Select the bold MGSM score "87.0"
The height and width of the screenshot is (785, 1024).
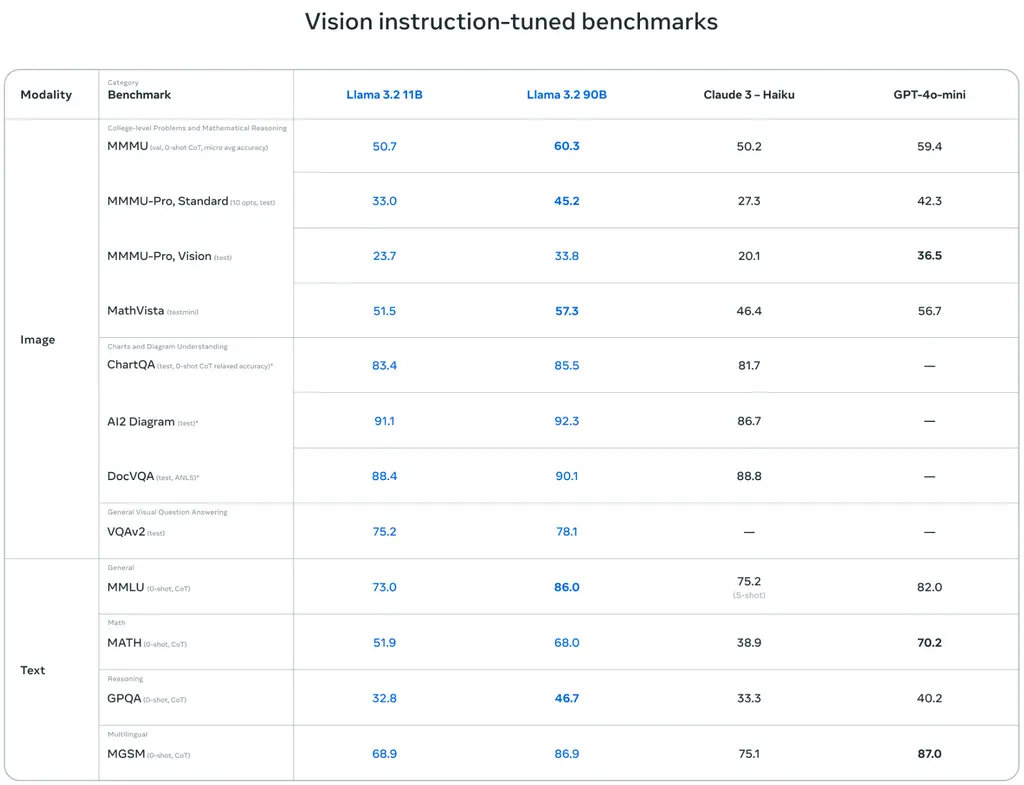(x=929, y=754)
